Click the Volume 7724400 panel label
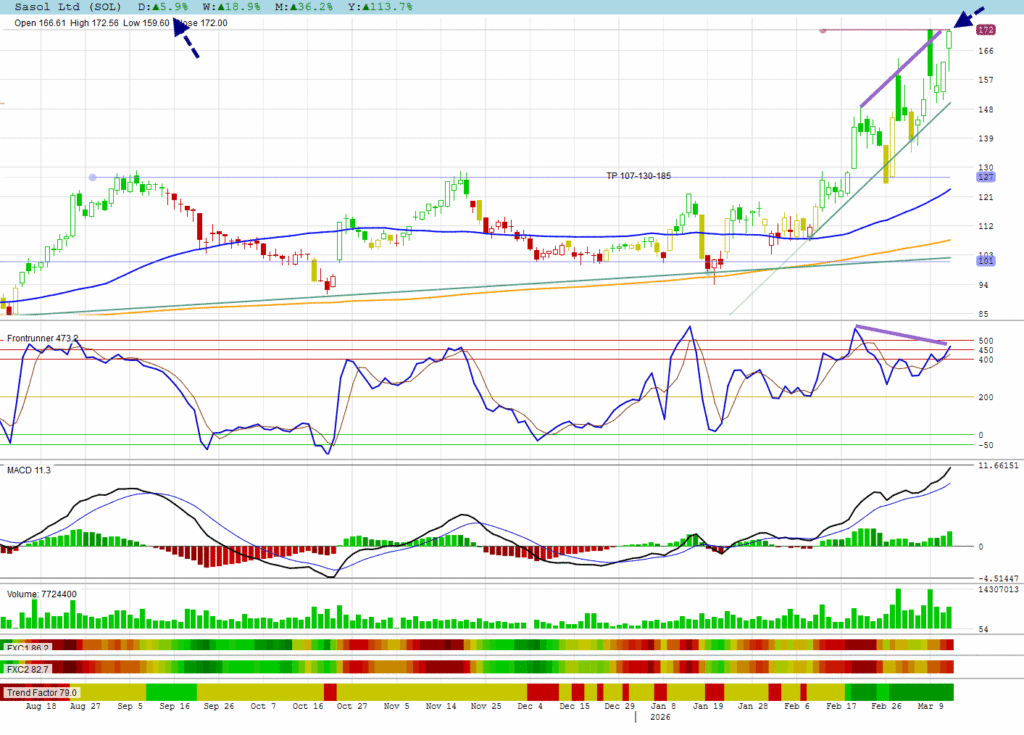This screenshot has width=1024, height=735. pyautogui.click(x=42, y=594)
